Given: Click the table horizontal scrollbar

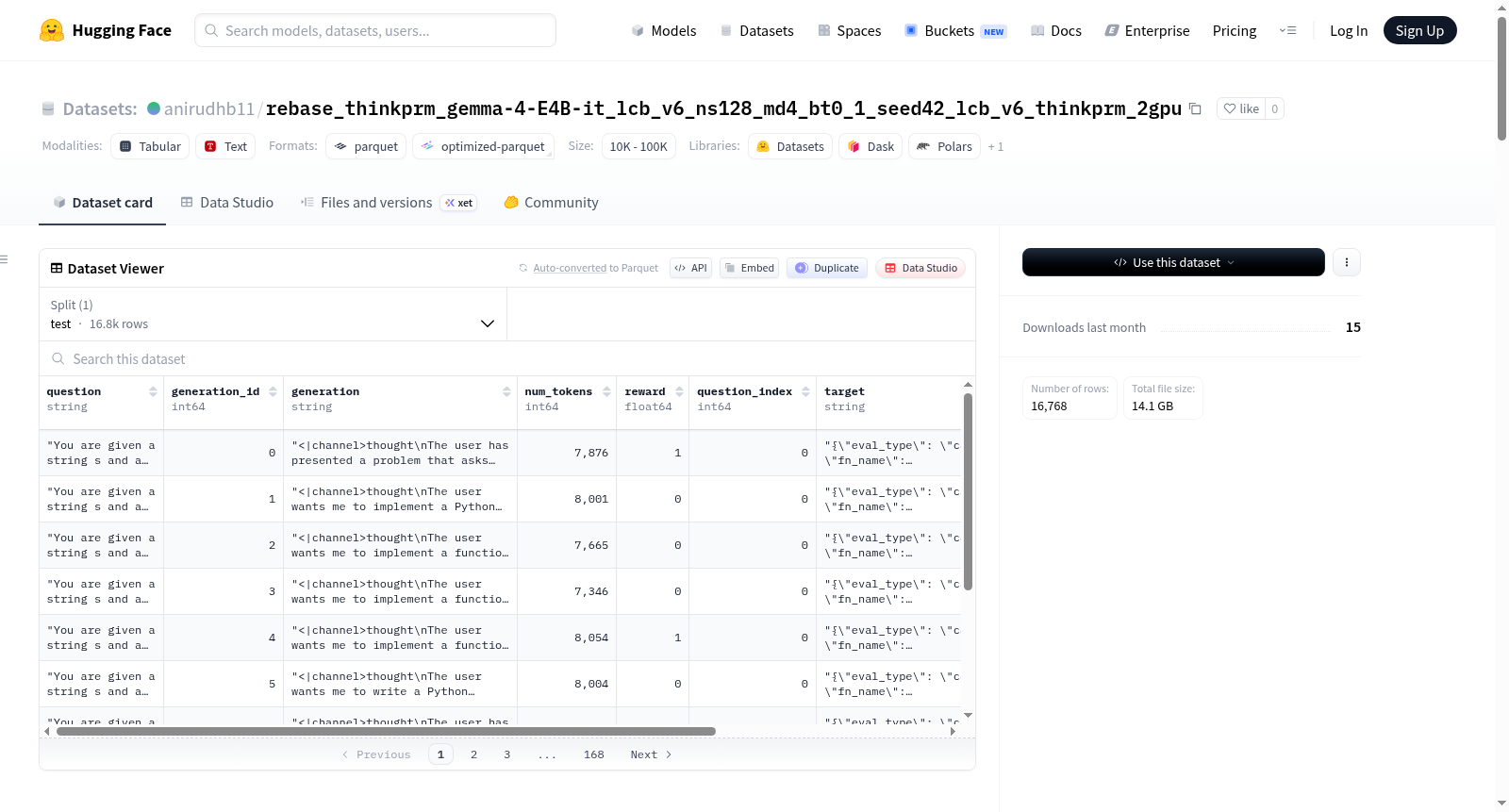Looking at the screenshot, I should (386, 731).
